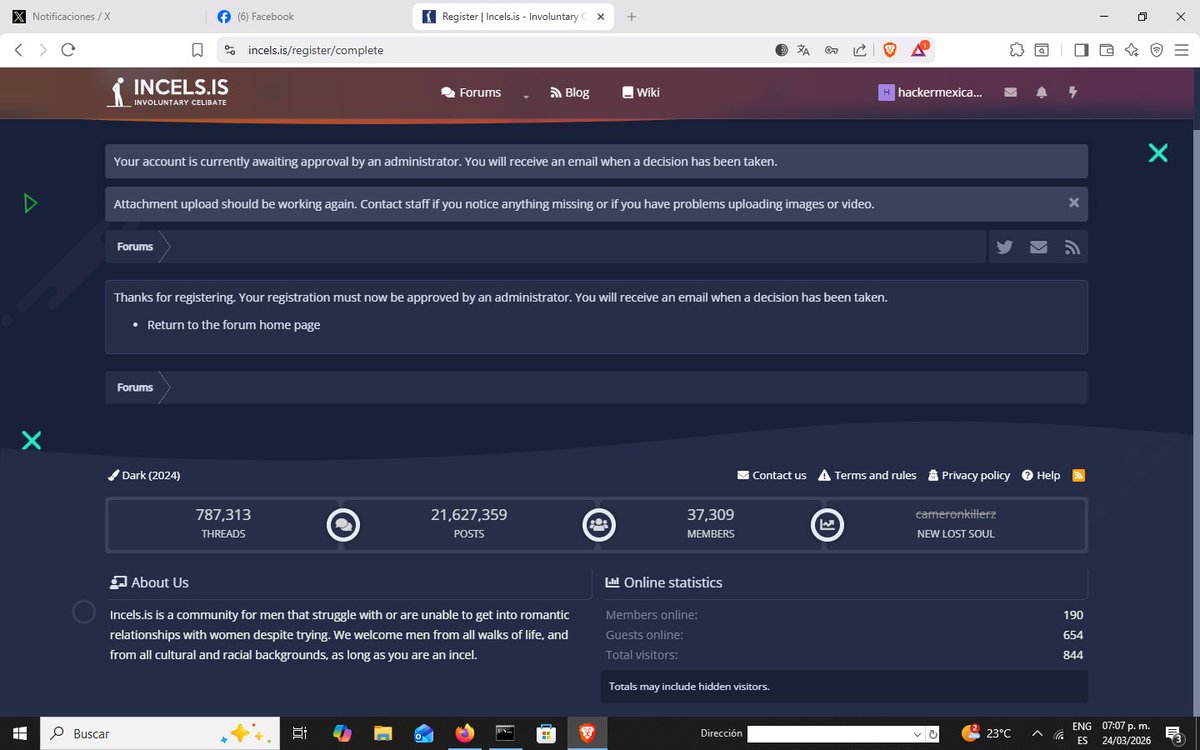Viewport: 1200px width, 750px height.
Task: Click the 21,627,359 posts count
Action: click(469, 514)
